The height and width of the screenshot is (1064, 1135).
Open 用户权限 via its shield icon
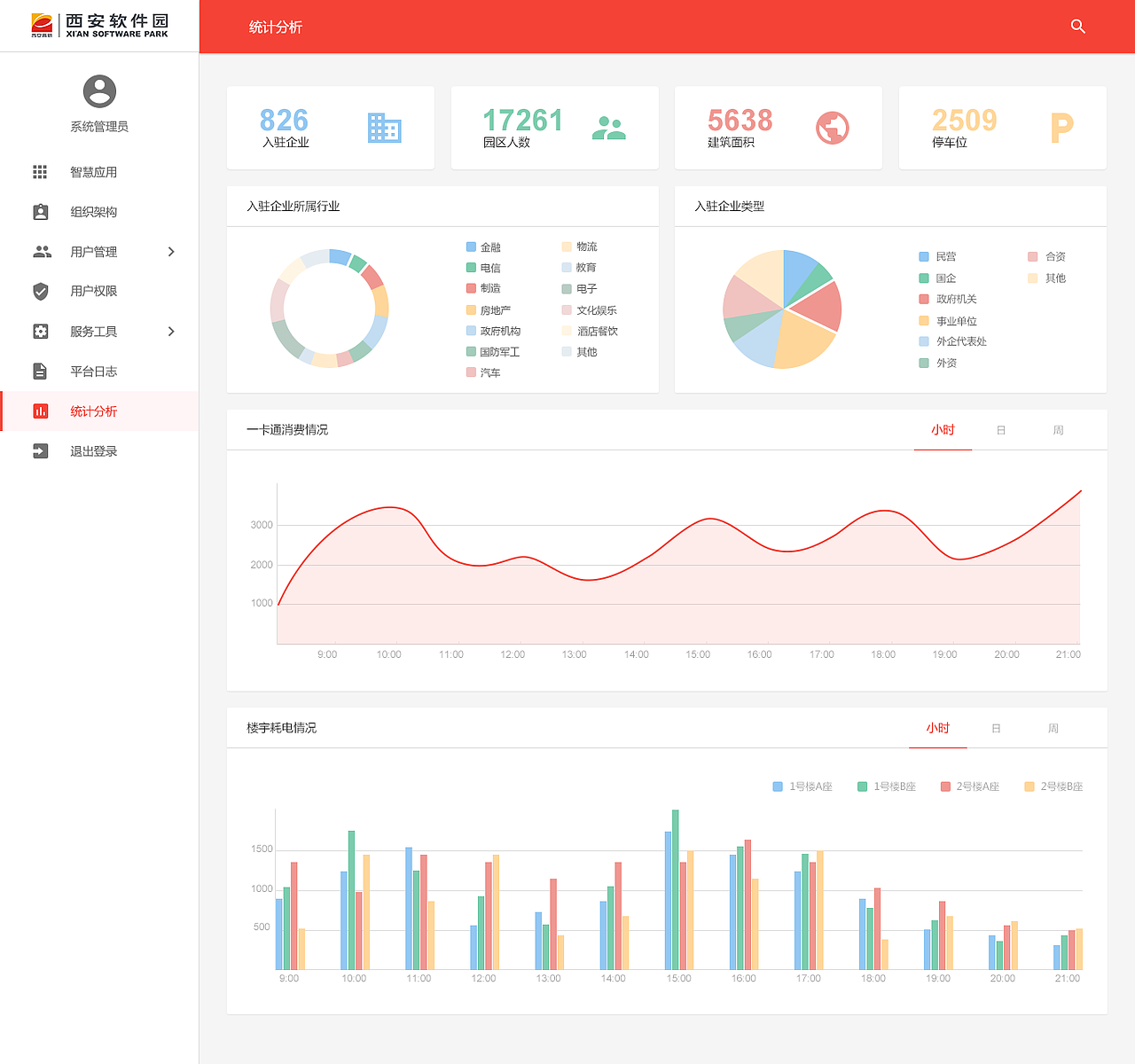pyautogui.click(x=40, y=291)
